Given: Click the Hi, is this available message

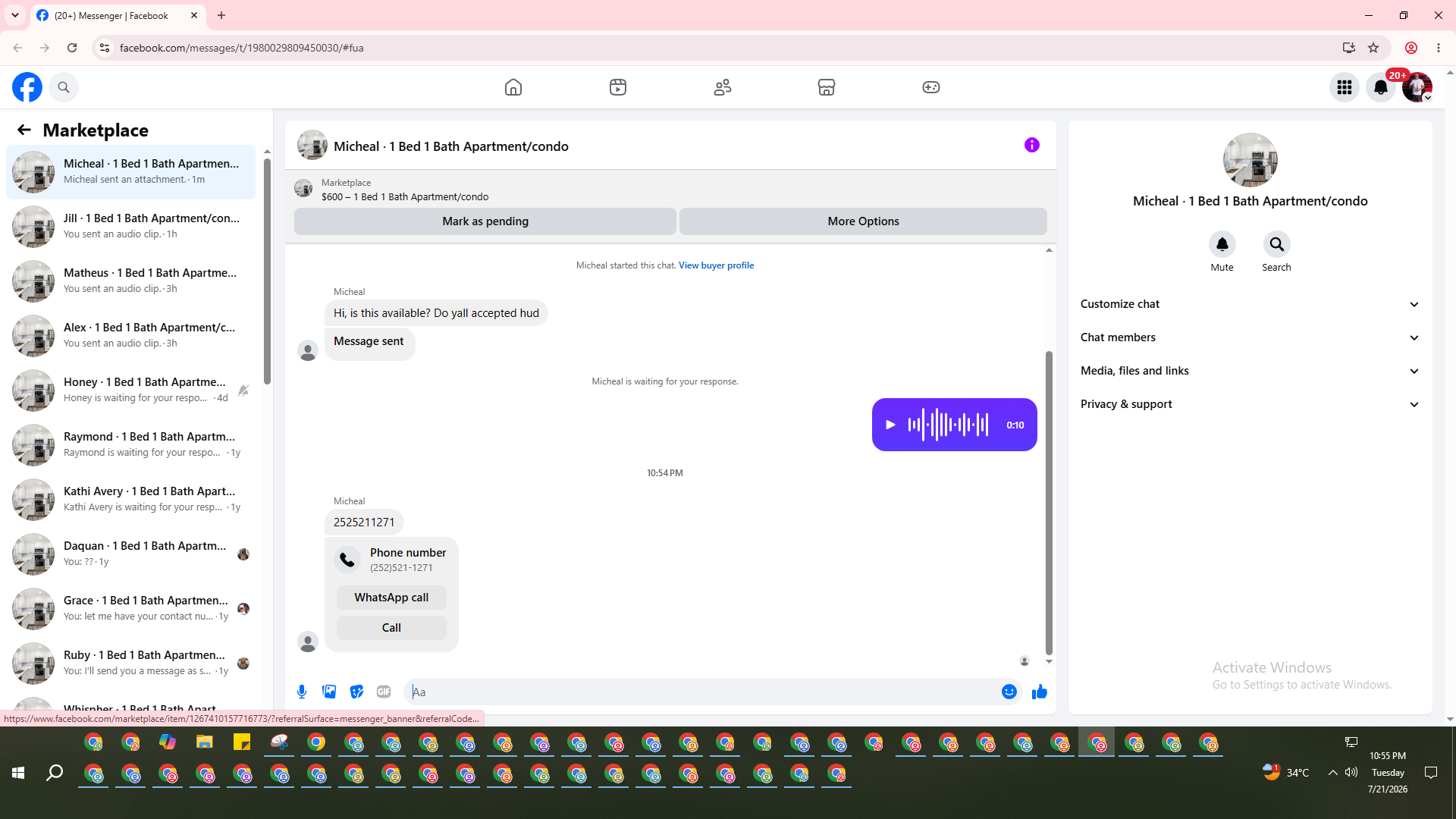Looking at the screenshot, I should 436,313.
